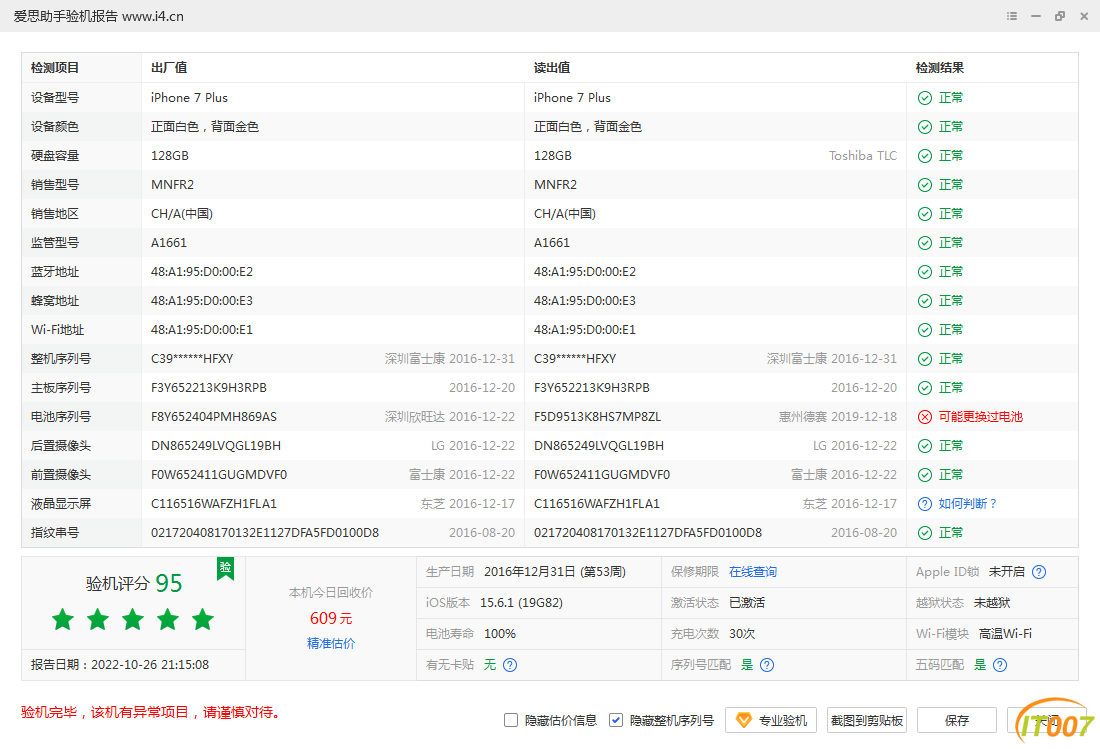Restore down the 验机报告 window
The width and height of the screenshot is (1100, 749).
1060,16
